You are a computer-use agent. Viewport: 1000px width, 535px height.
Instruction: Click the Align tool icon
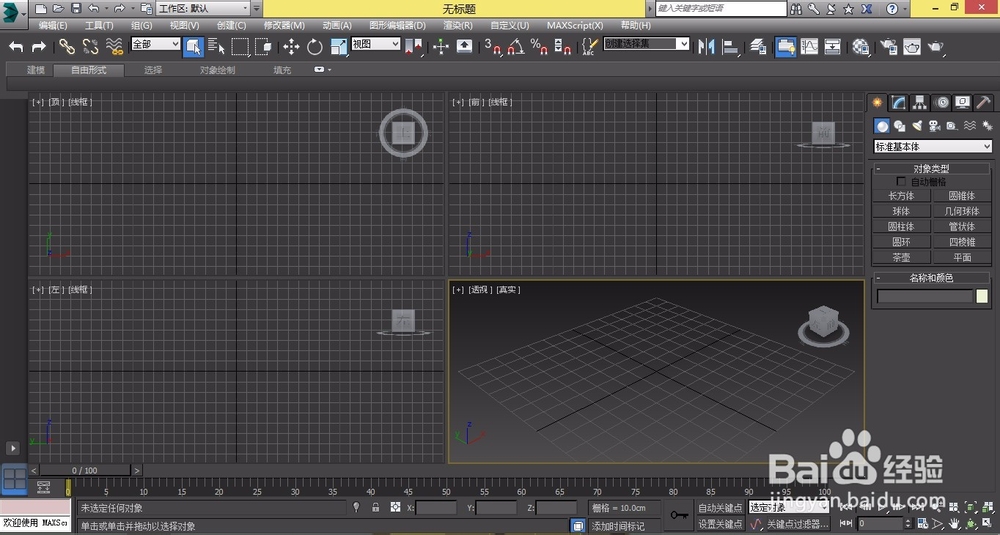point(730,46)
